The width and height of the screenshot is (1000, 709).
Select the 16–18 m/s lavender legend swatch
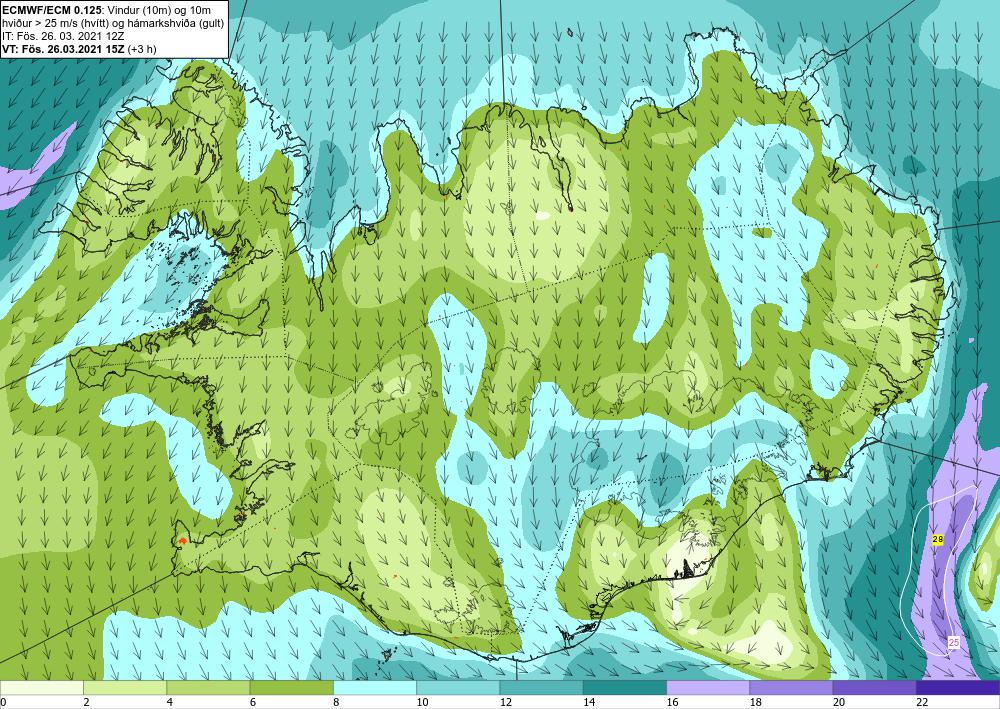708,687
